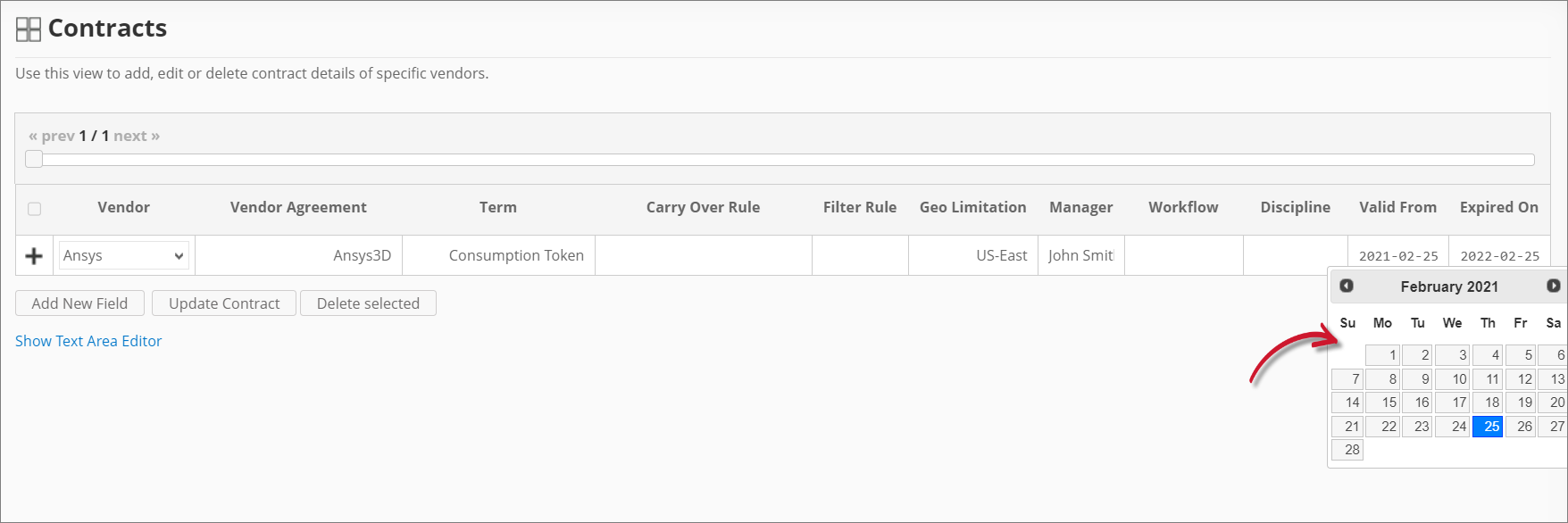Open the Show Text Area Editor link
The width and height of the screenshot is (1568, 523).
tap(88, 341)
